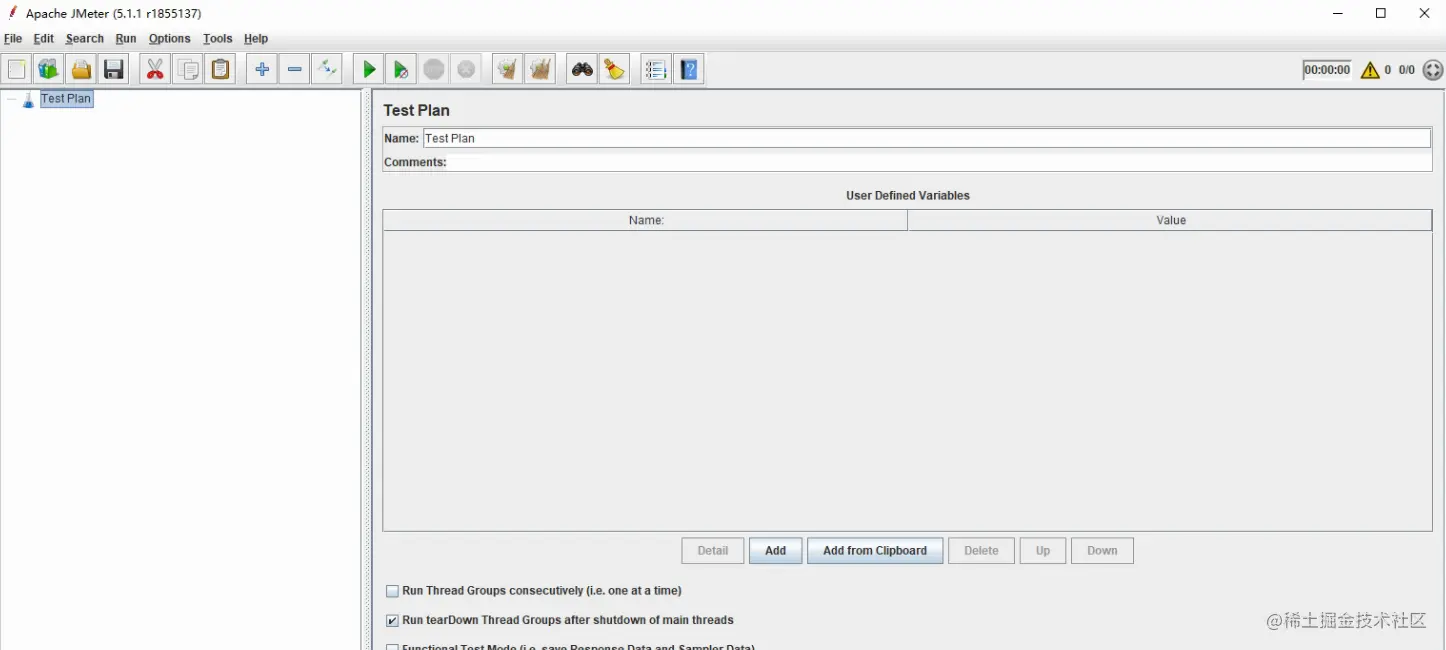Open the Run menu

126,39
